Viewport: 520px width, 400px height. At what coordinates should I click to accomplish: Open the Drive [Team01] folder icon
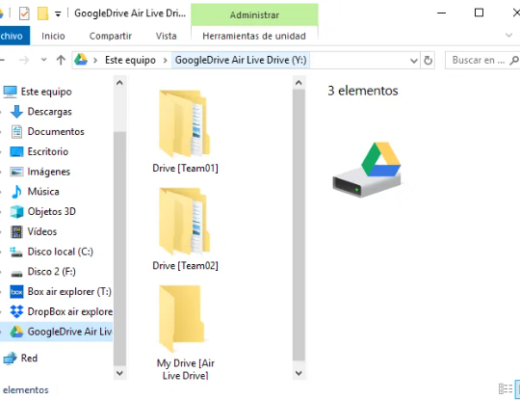(184, 123)
